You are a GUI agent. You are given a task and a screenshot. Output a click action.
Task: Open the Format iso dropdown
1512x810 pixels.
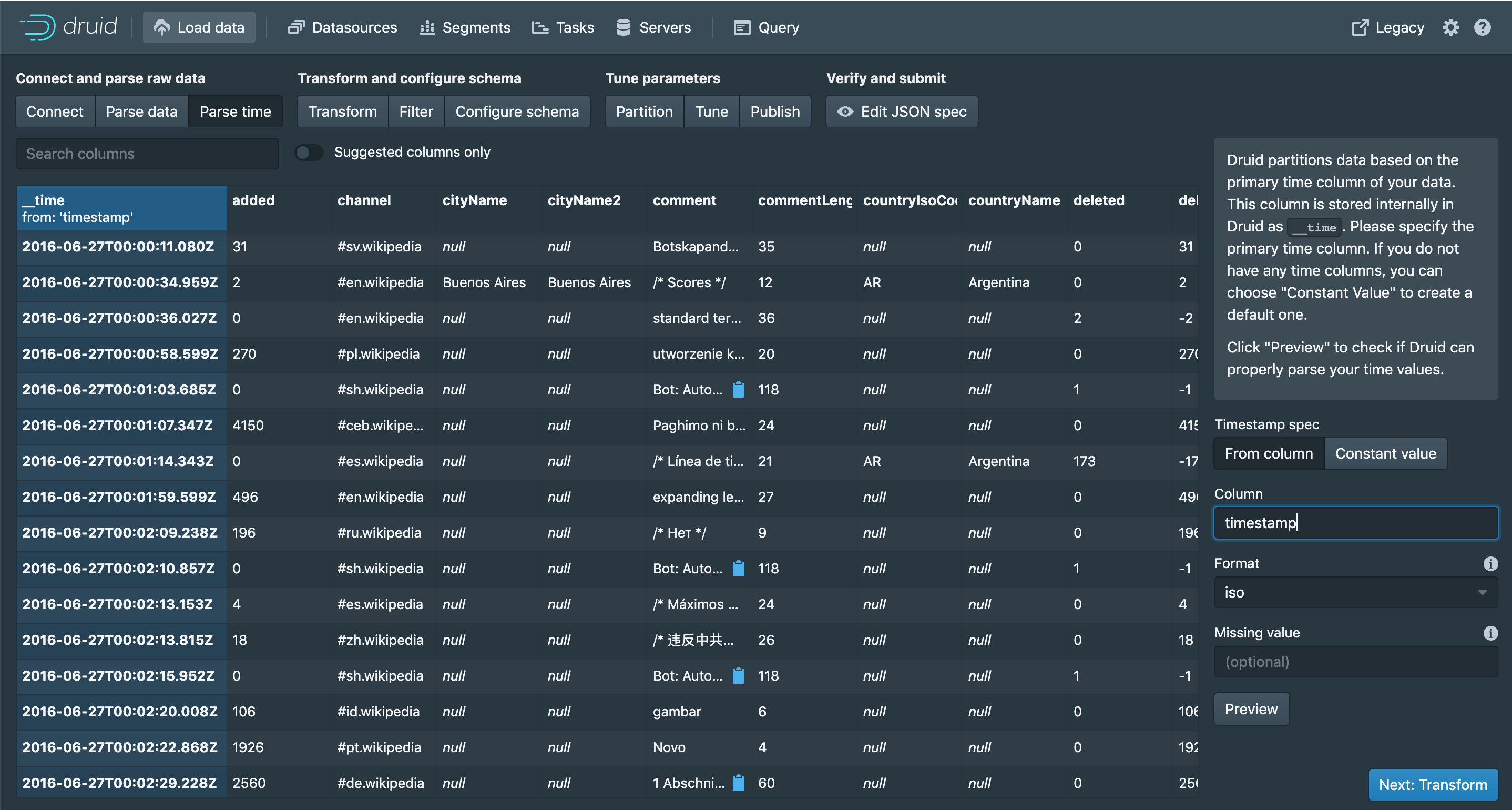1355,592
